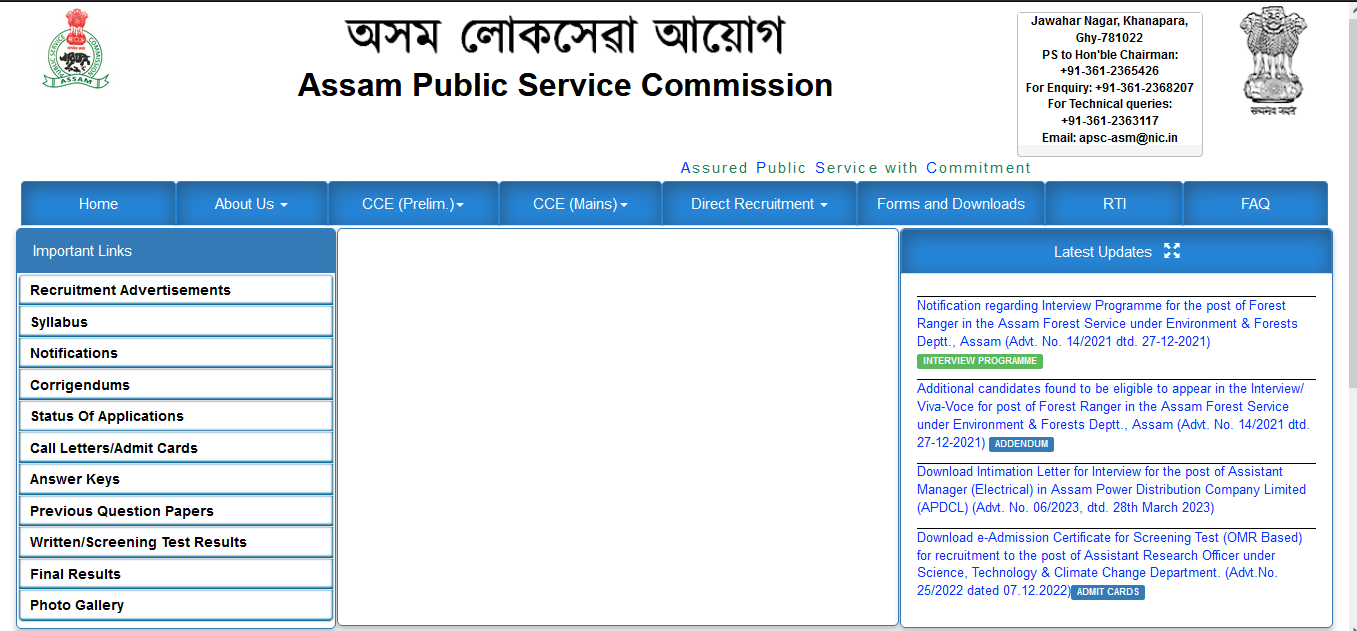Open the FAQ menu item
Viewport: 1357px width, 631px height.
click(x=1255, y=204)
